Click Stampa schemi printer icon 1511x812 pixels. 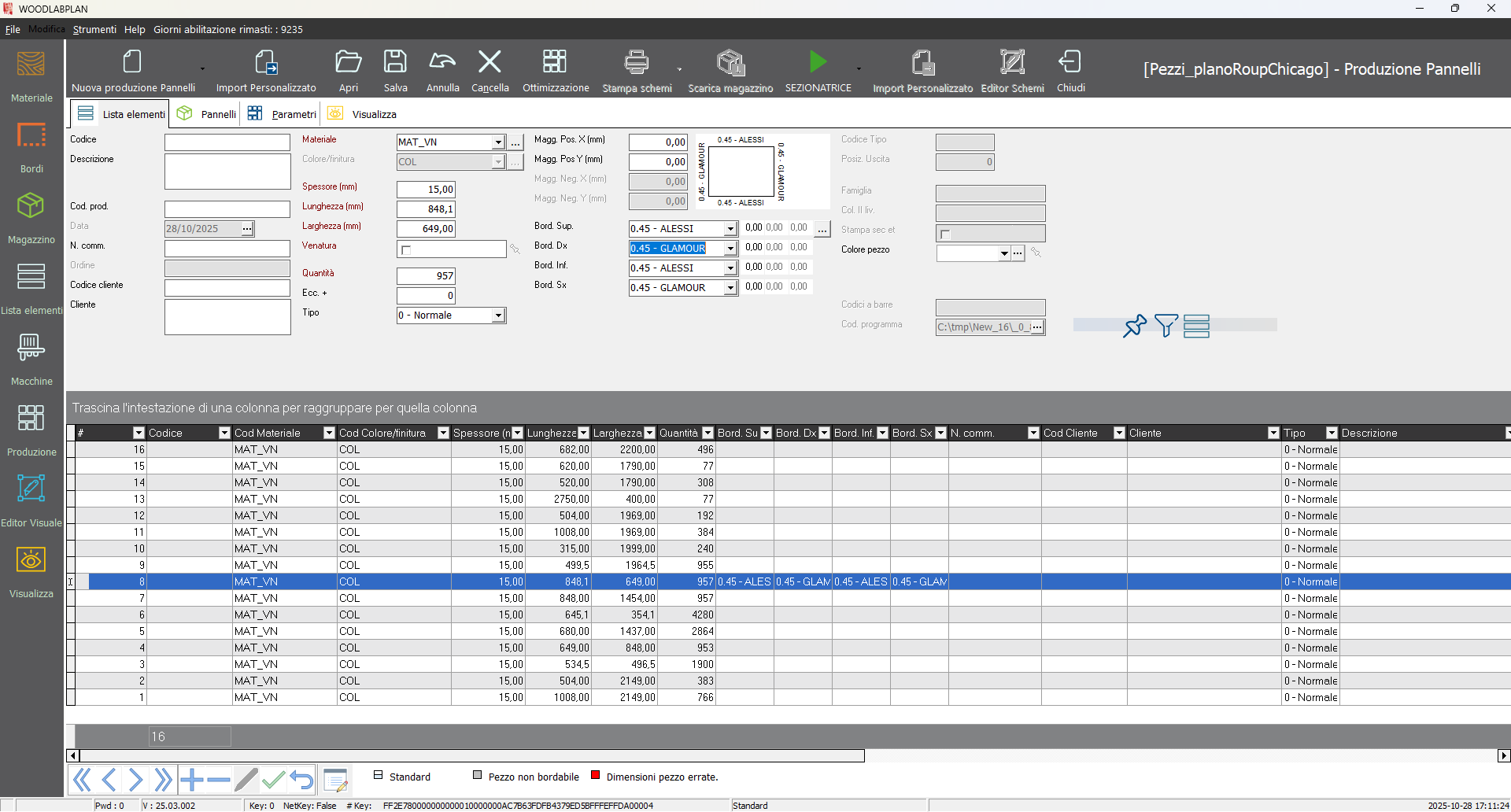coord(636,62)
